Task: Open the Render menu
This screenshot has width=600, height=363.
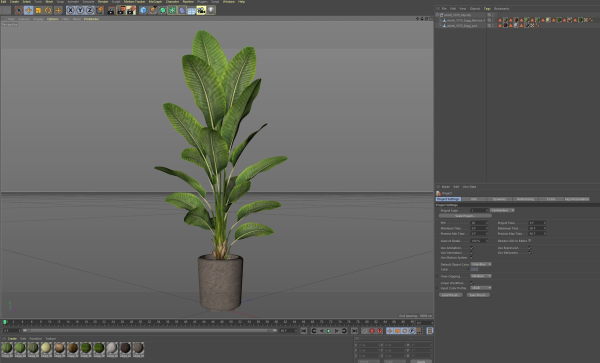Action: click(x=103, y=2)
